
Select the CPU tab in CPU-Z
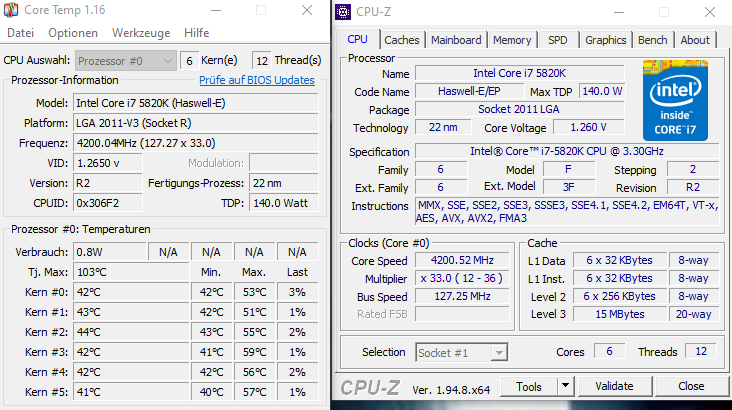[x=358, y=39]
